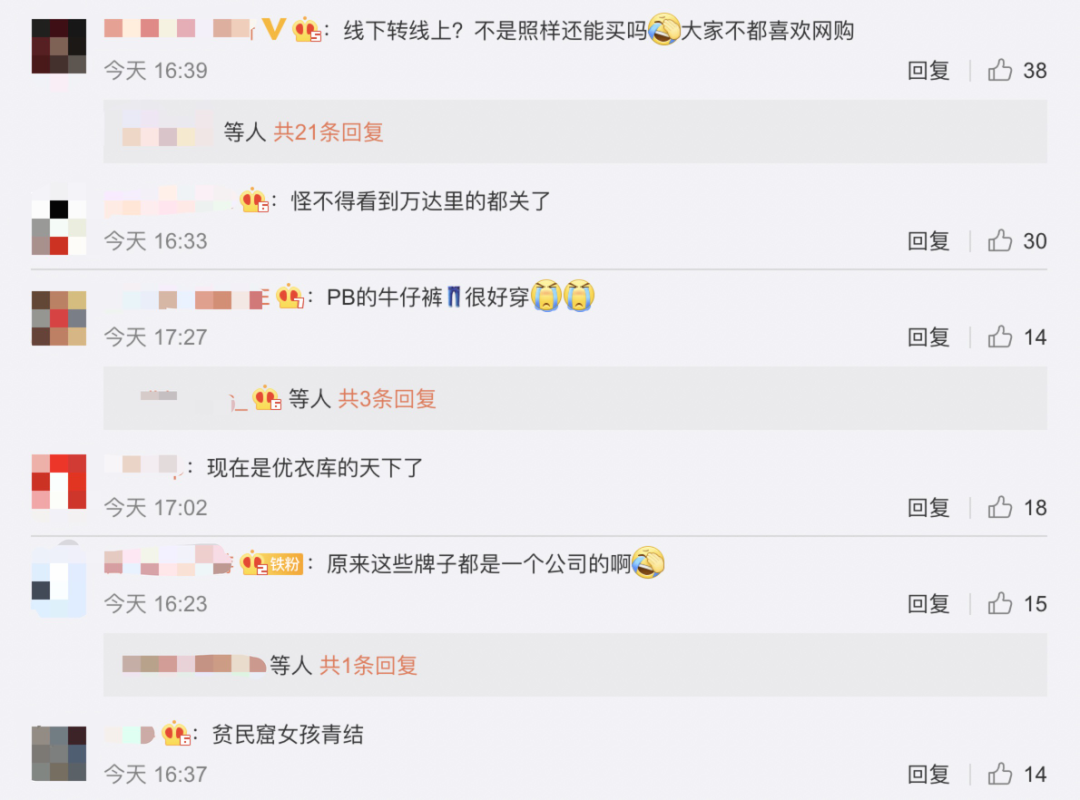Like the 一个公司 comment with 15 likes
Image resolution: width=1080 pixels, height=800 pixels.
pyautogui.click(x=999, y=604)
